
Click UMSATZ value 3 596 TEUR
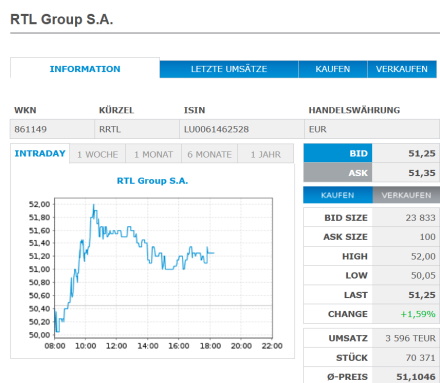click(x=410, y=338)
